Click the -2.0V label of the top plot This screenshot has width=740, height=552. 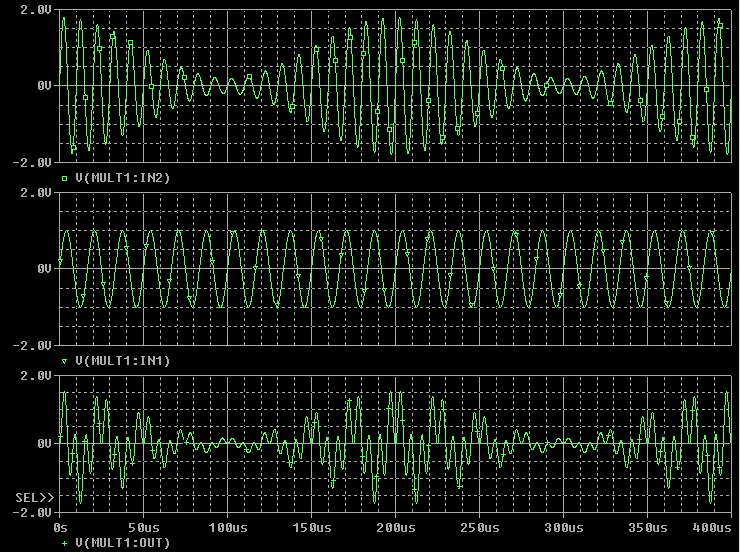point(32,163)
